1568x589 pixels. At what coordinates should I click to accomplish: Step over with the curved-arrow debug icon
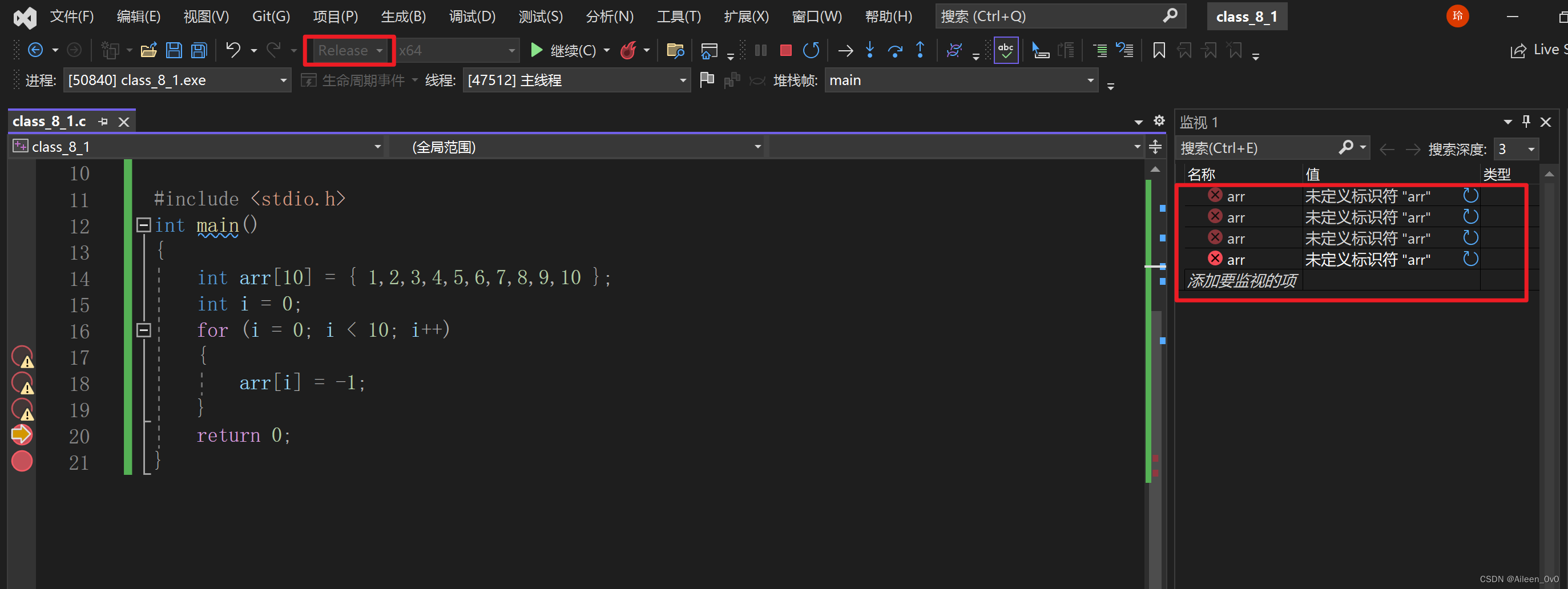tap(895, 50)
